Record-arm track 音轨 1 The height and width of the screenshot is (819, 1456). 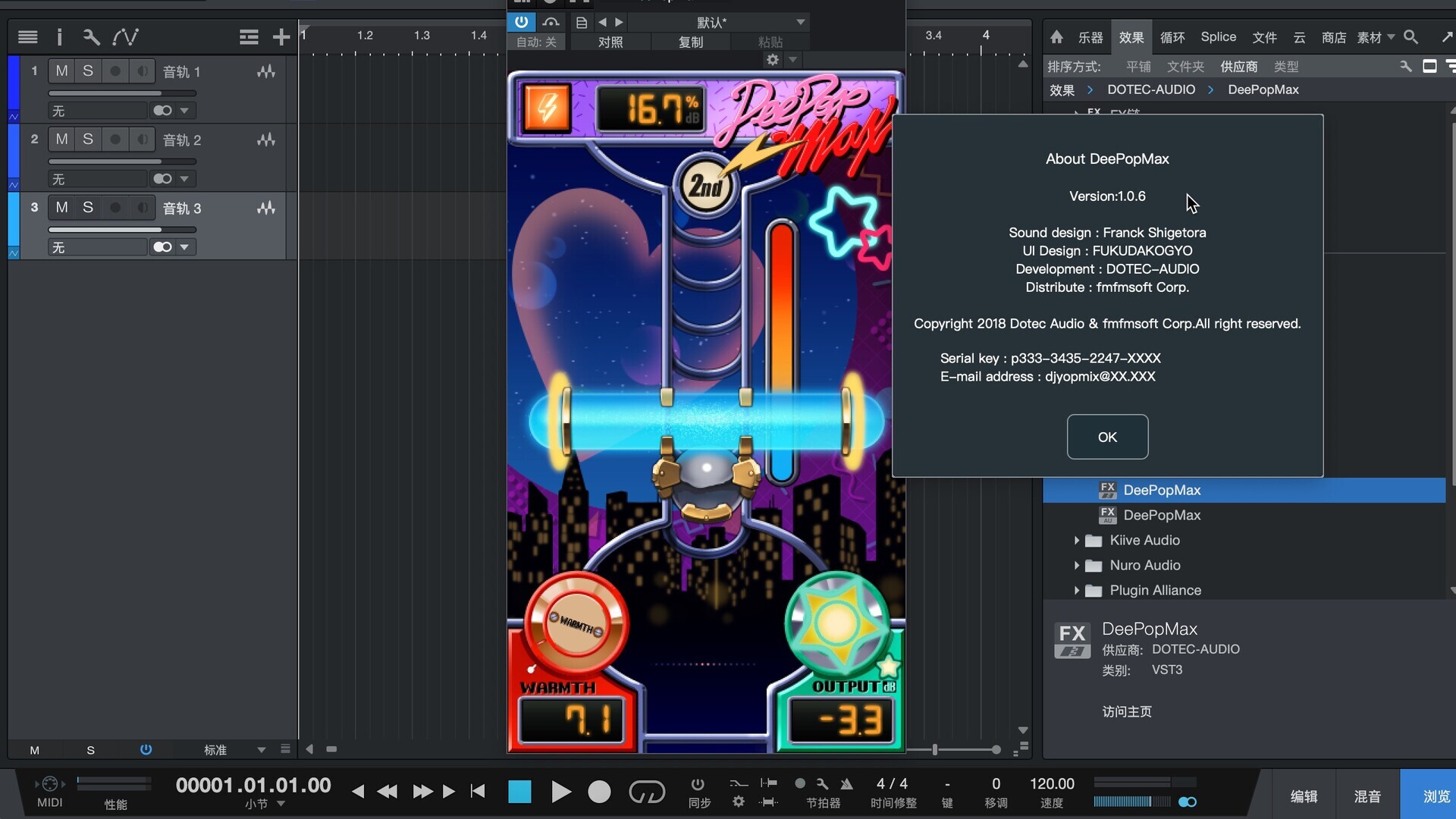115,71
